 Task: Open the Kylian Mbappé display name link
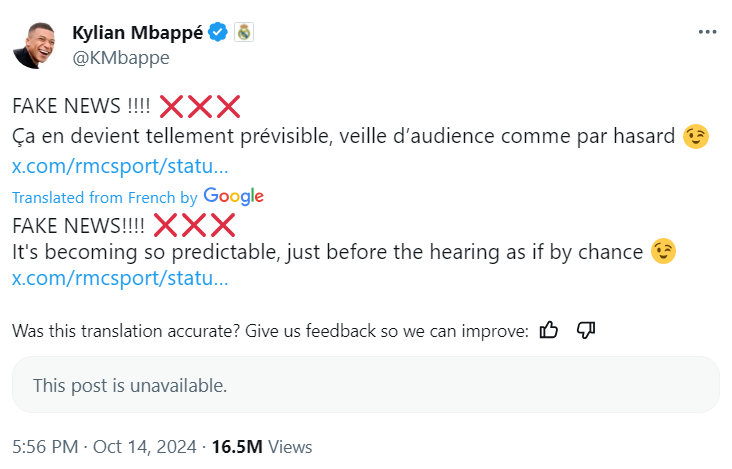click(138, 32)
